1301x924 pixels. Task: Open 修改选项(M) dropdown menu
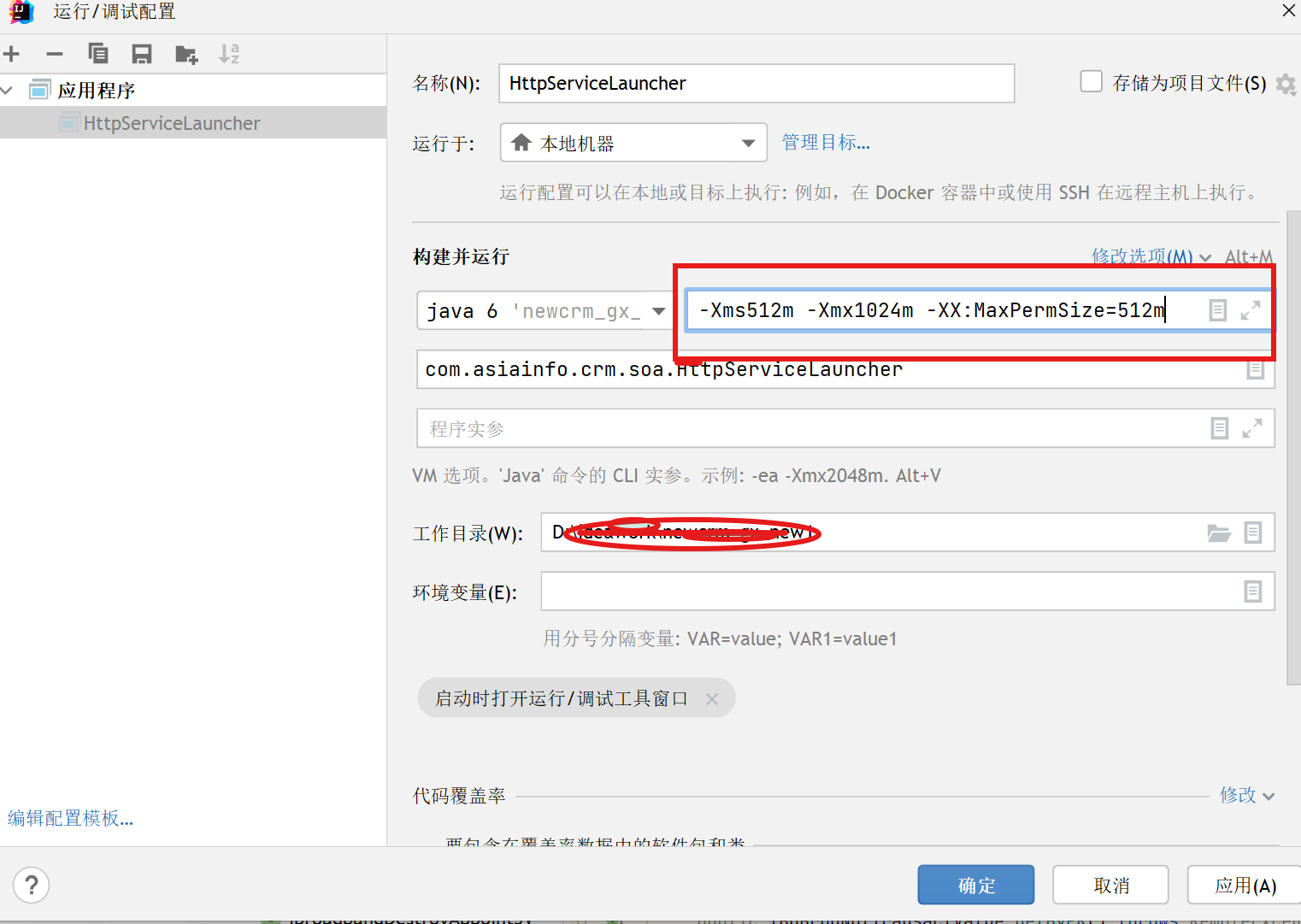coord(1151,256)
